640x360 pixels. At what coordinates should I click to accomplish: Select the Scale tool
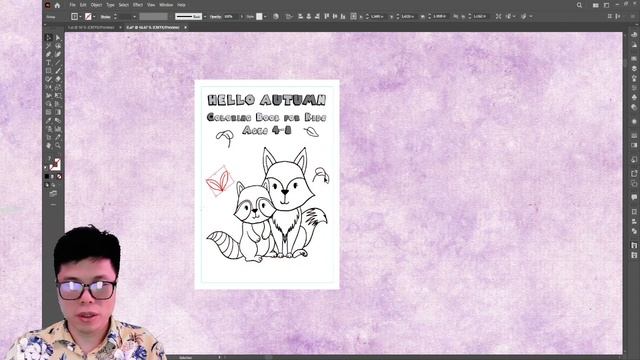tap(58, 87)
